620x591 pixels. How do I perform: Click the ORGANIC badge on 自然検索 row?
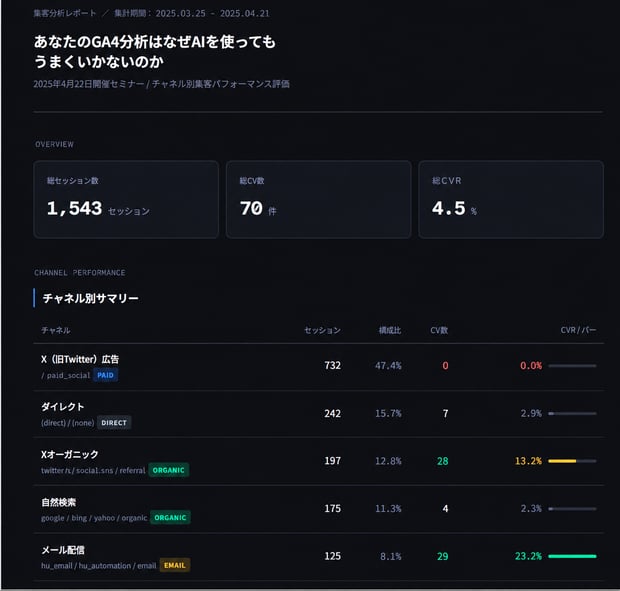coord(170,517)
